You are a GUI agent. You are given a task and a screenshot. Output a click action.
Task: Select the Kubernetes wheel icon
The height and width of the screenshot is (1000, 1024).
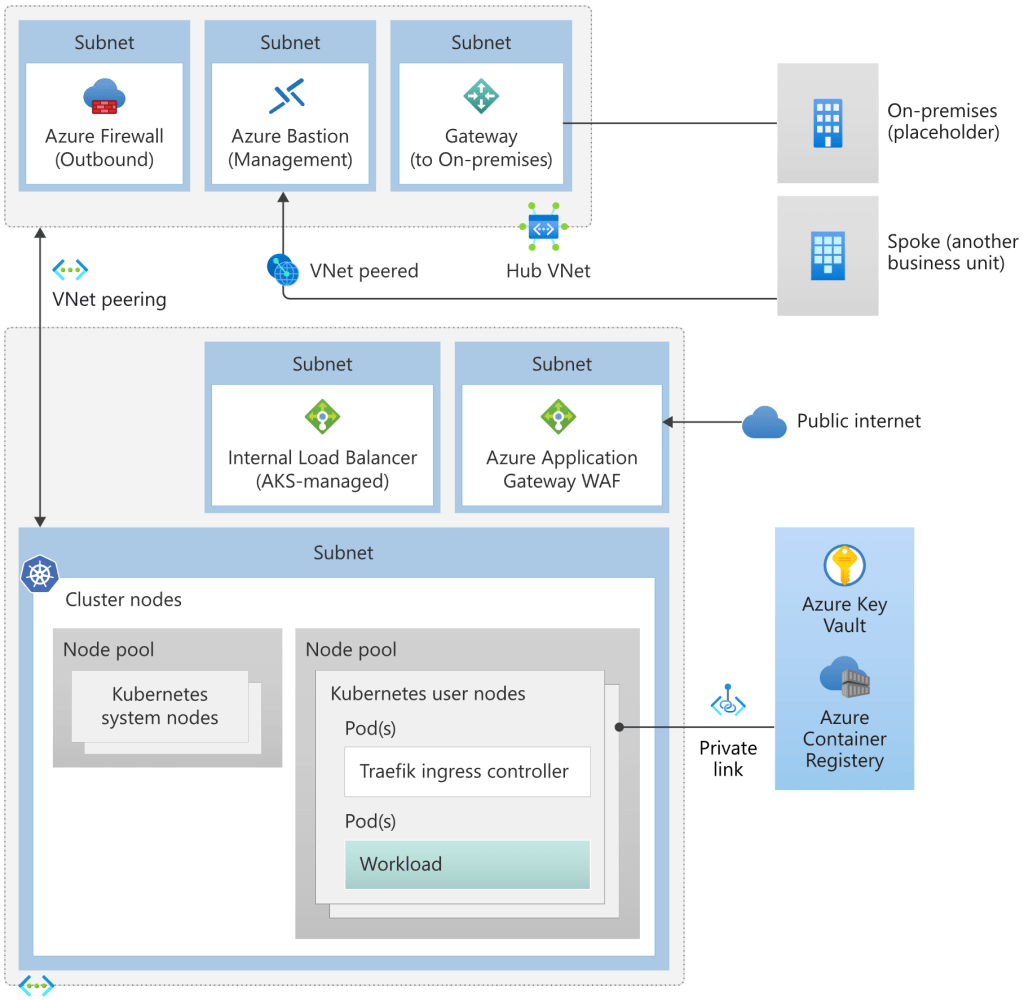coord(39,575)
